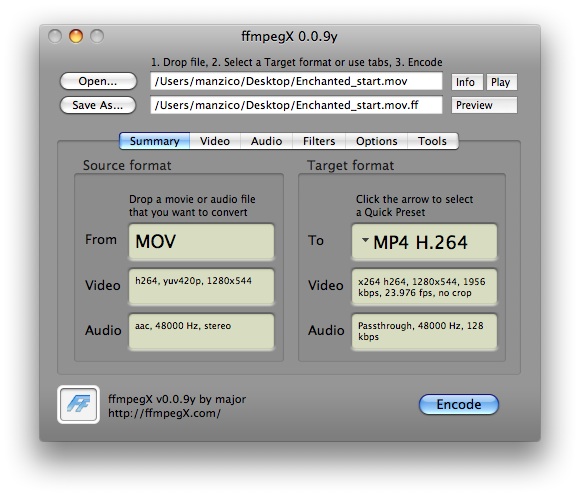The width and height of the screenshot is (580, 496).
Task: Click the Save As... button
Action: coord(98,105)
